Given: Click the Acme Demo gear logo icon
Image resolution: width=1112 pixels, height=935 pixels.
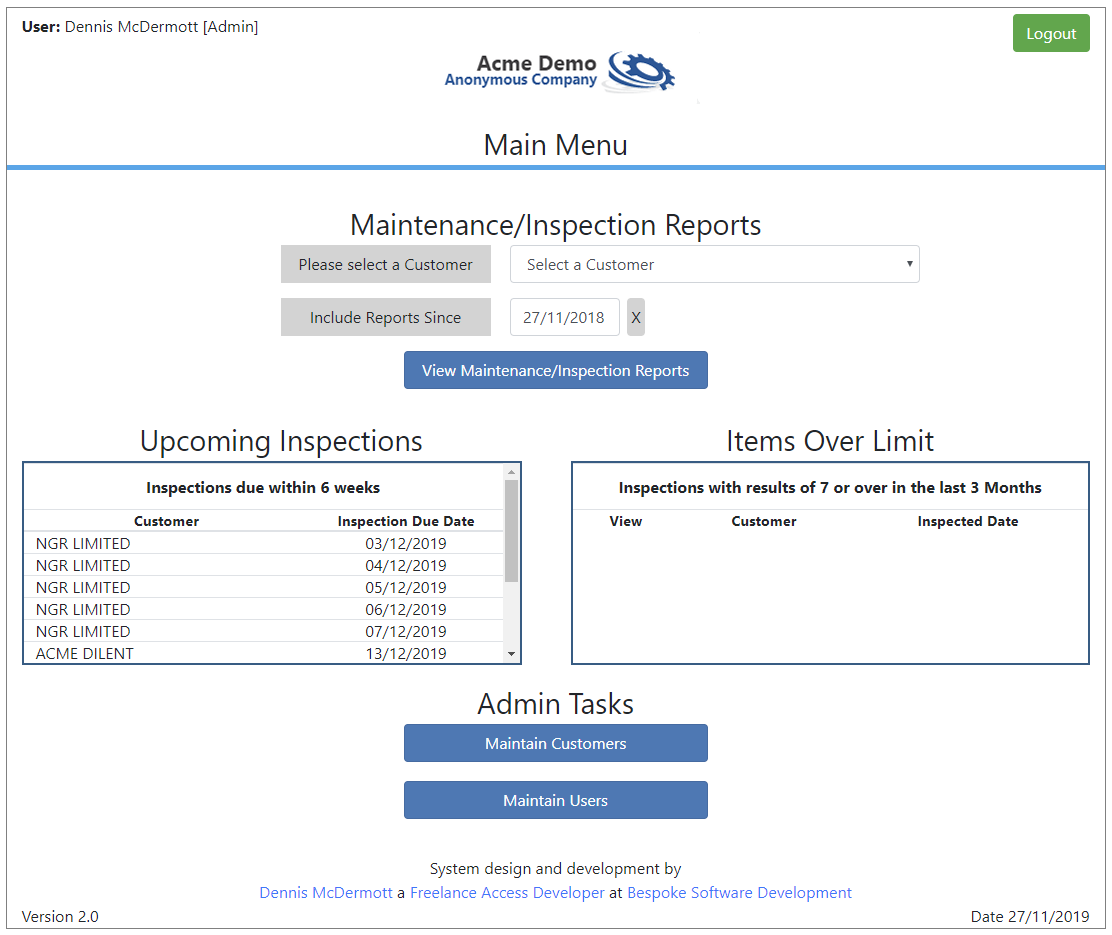Looking at the screenshot, I should tap(638, 71).
